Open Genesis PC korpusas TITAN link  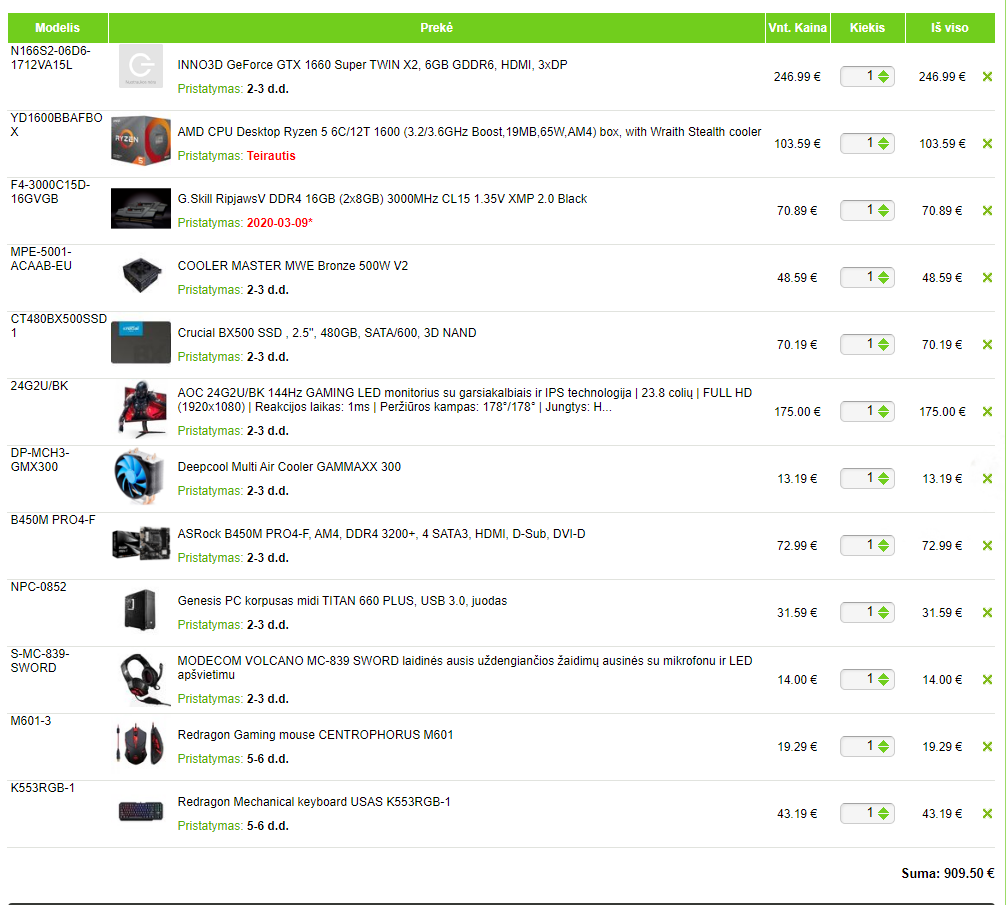click(342, 601)
